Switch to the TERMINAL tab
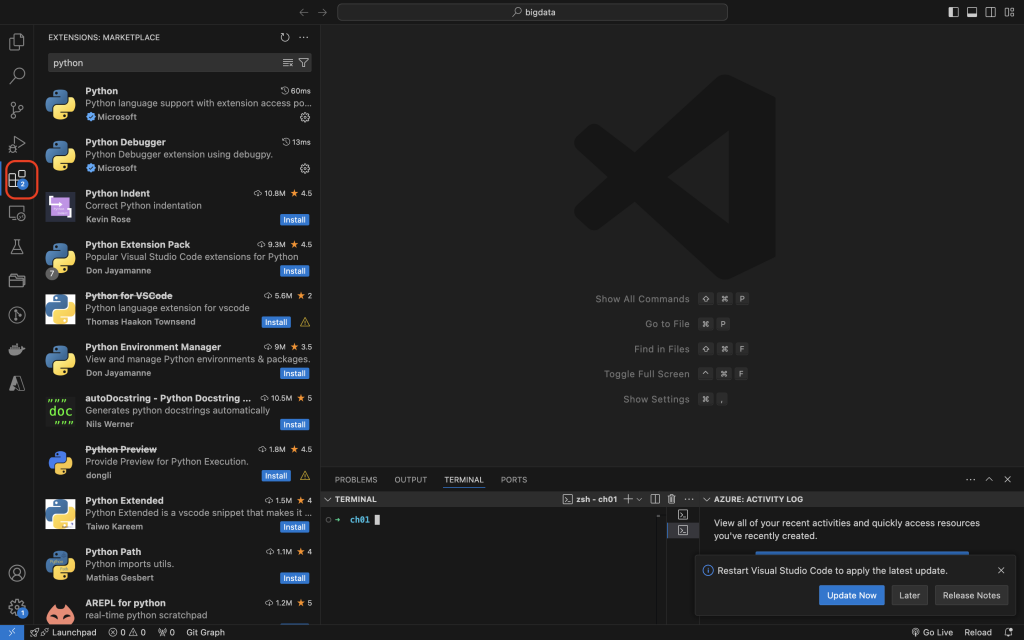This screenshot has height=640, width=1024. (x=464, y=479)
